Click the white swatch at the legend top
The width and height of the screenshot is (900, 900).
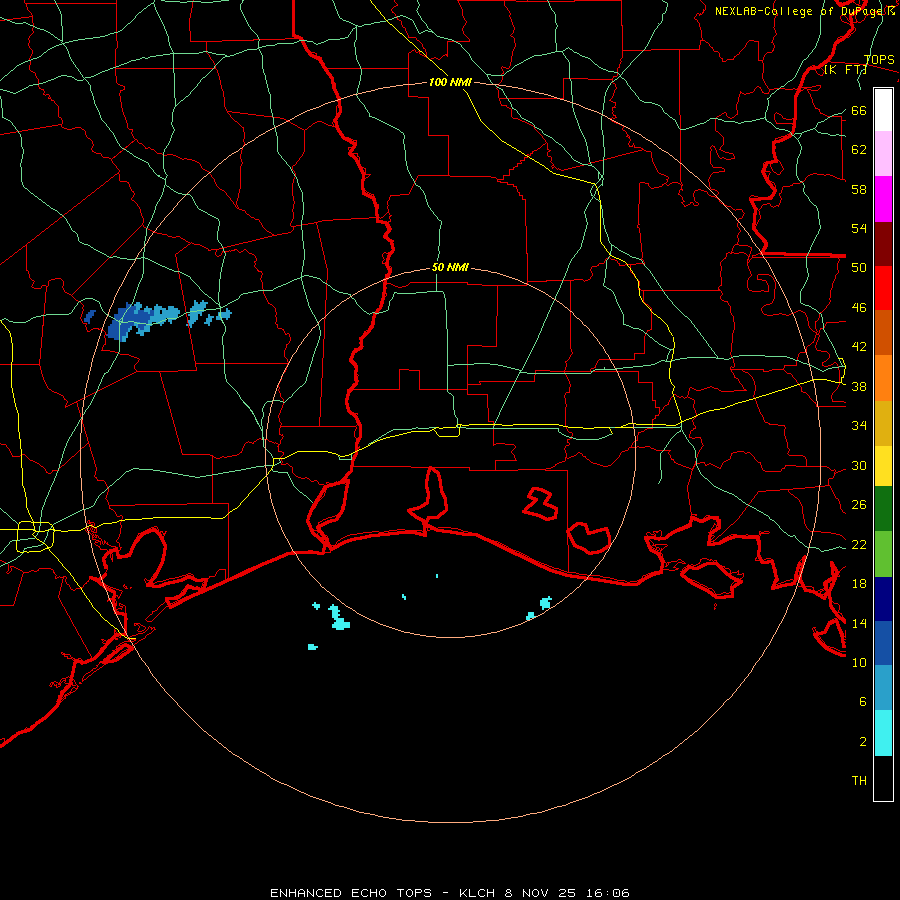pyautogui.click(x=883, y=110)
